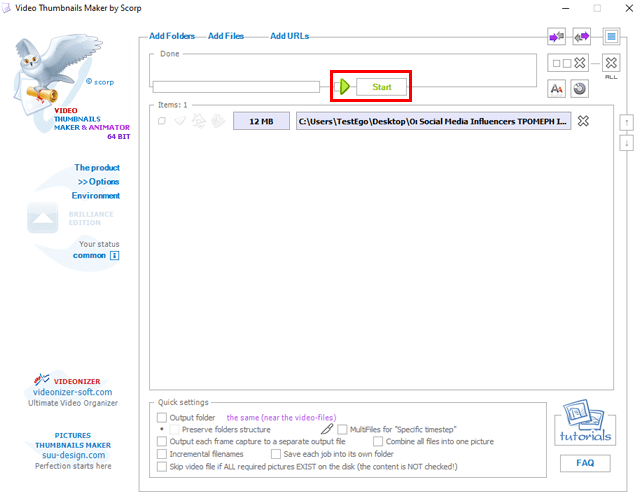The image size is (640, 500).
Task: Click the faded layered arrow icon in item row
Action: [218, 121]
